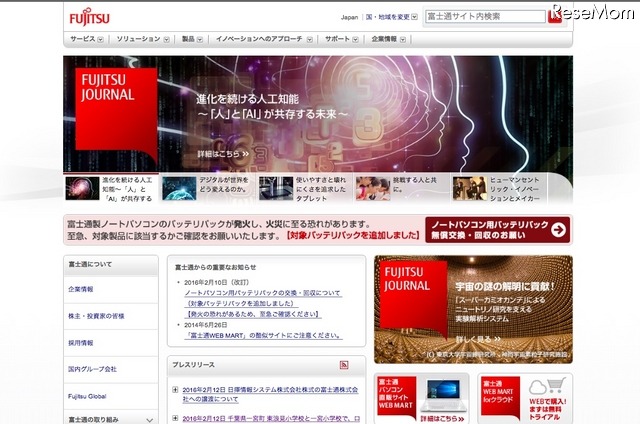Screen dimensions: 640x424
Task: Click the Fujitsu logo in header
Action: click(89, 17)
